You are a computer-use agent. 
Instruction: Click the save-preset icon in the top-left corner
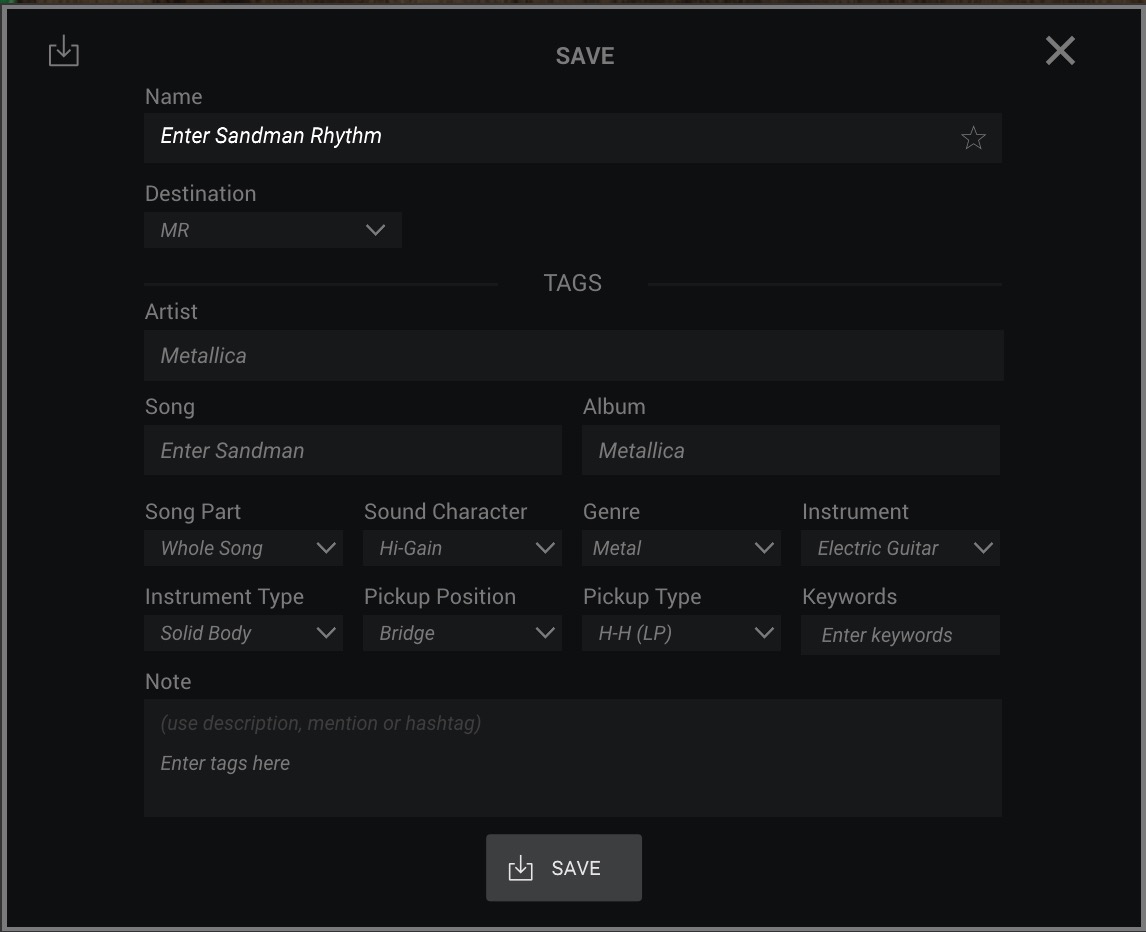click(x=64, y=50)
